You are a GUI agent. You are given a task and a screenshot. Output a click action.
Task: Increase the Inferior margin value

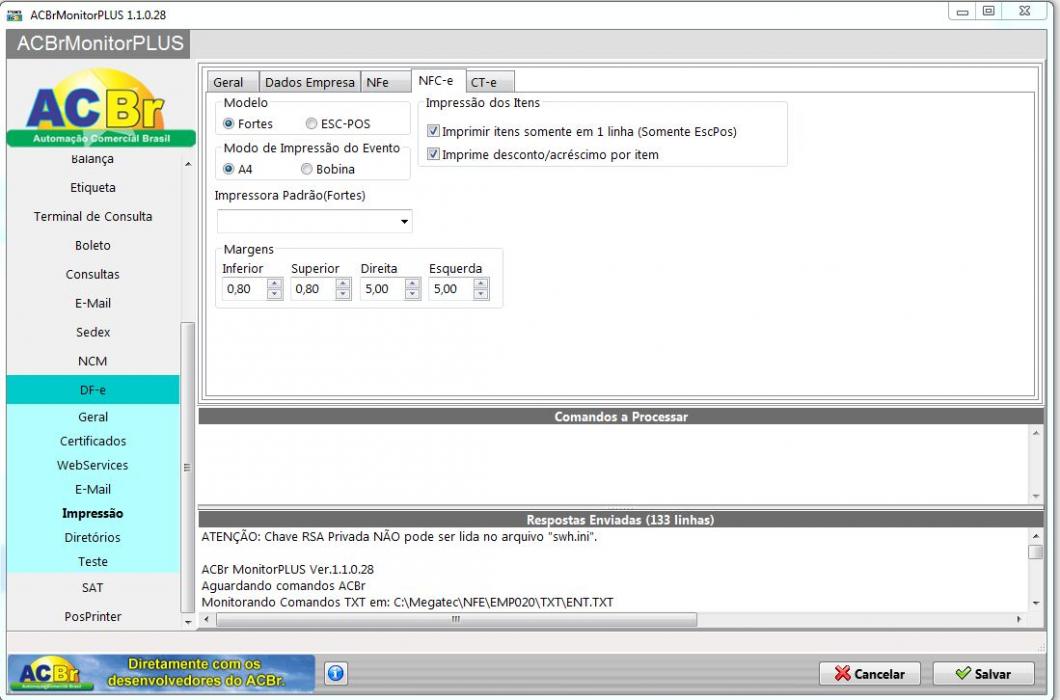pyautogui.click(x=274, y=284)
